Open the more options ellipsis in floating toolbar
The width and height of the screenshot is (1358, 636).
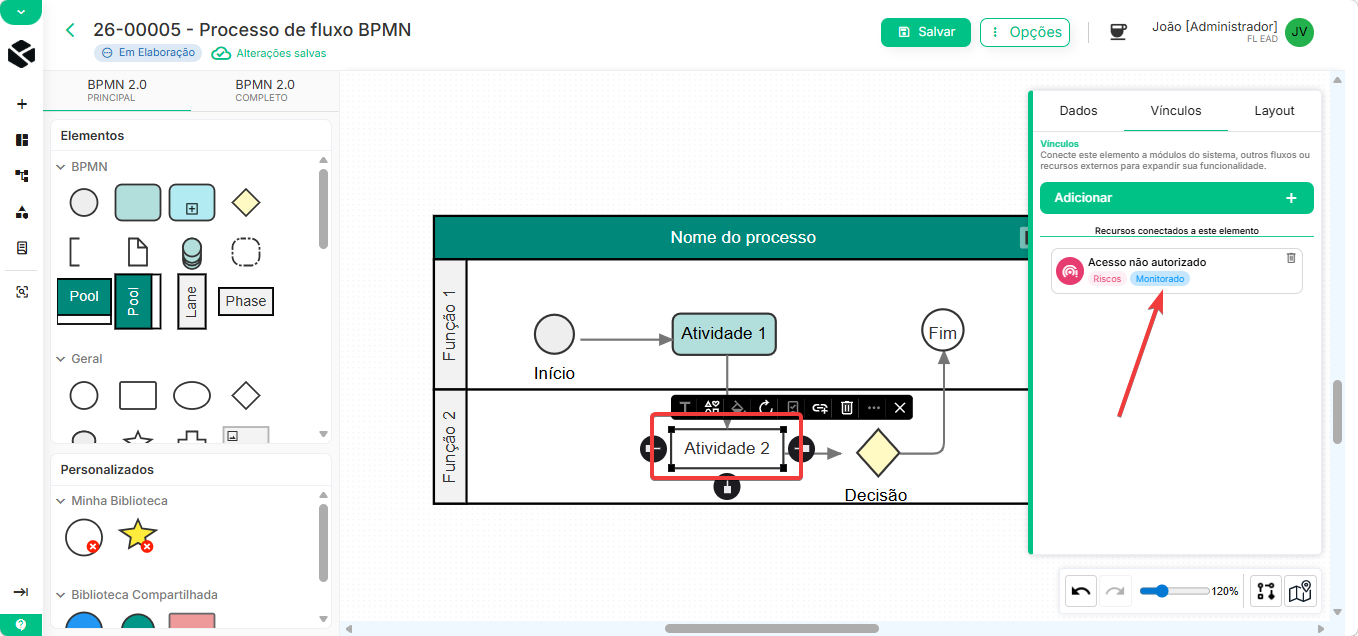874,408
